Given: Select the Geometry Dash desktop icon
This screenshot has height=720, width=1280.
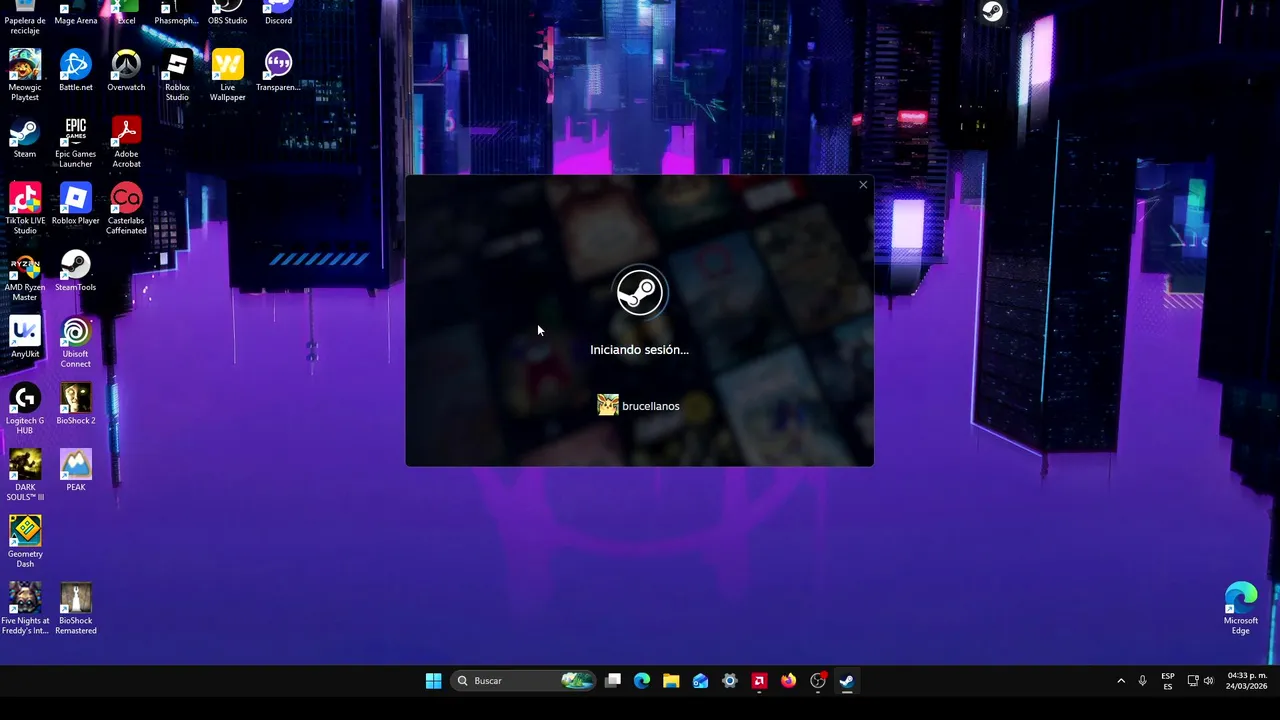Looking at the screenshot, I should point(25,542).
